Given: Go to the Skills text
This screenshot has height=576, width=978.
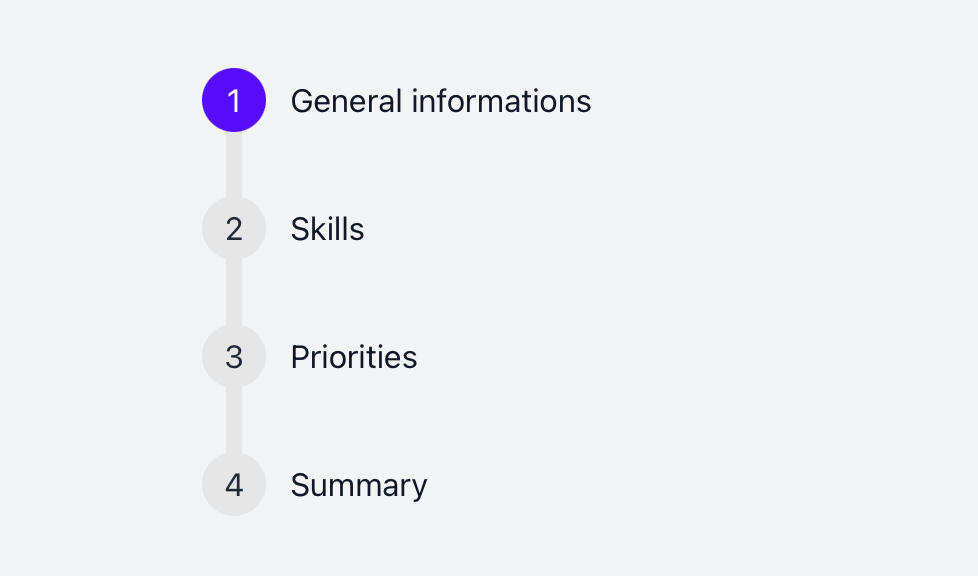Looking at the screenshot, I should (327, 229).
